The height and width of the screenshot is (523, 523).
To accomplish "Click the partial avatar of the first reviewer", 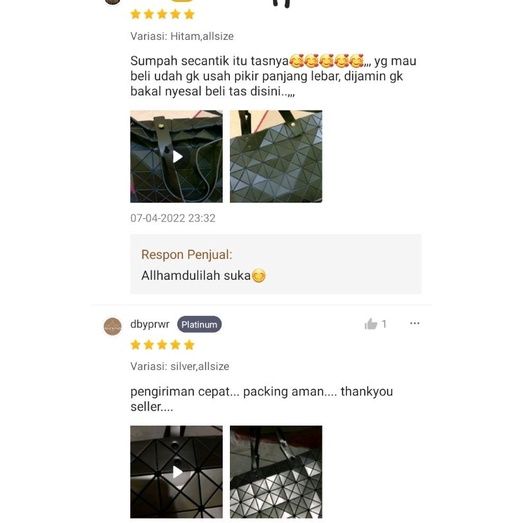I will point(113,2).
